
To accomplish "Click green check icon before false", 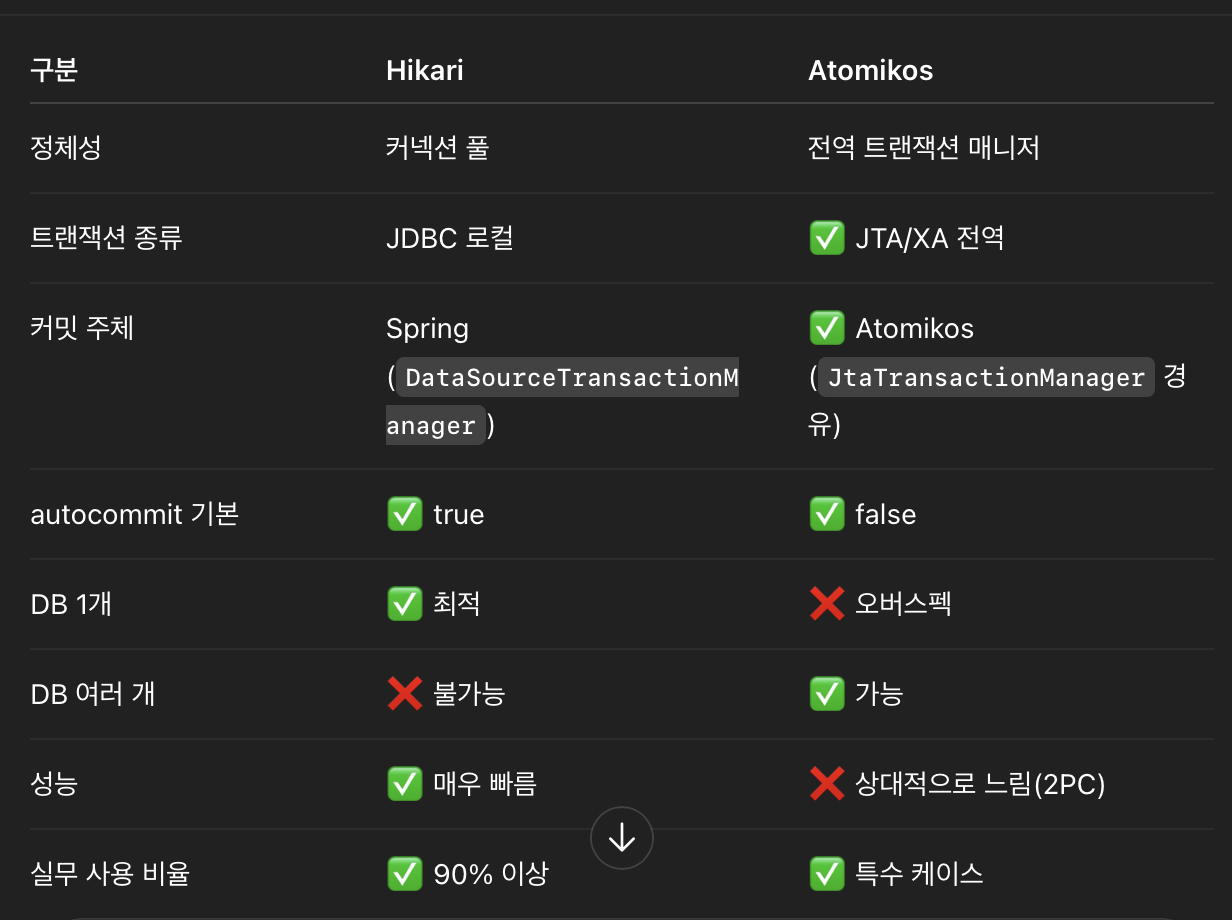I will (827, 514).
